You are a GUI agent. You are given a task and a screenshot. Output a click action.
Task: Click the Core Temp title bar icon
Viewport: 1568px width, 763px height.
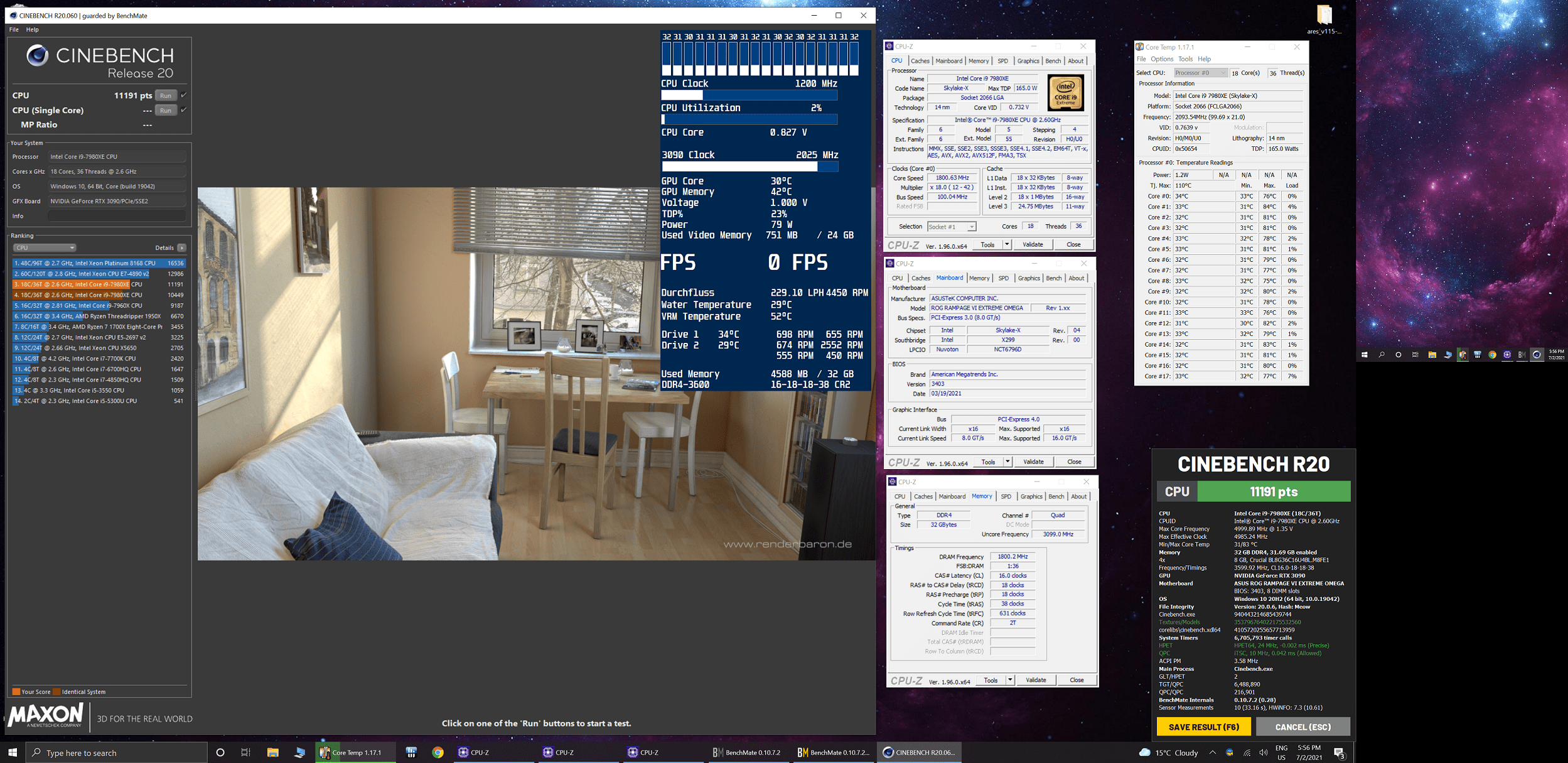(1139, 46)
